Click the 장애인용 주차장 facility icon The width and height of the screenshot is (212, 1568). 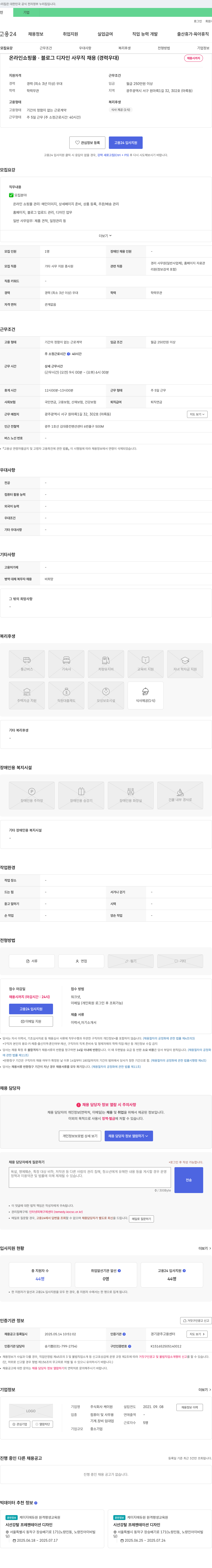point(32,795)
